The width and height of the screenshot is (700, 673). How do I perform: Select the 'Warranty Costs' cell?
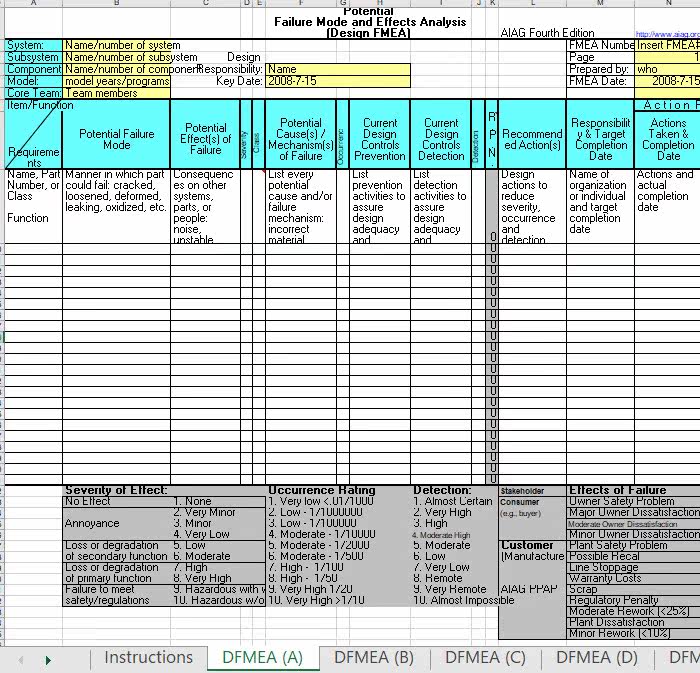click(634, 578)
